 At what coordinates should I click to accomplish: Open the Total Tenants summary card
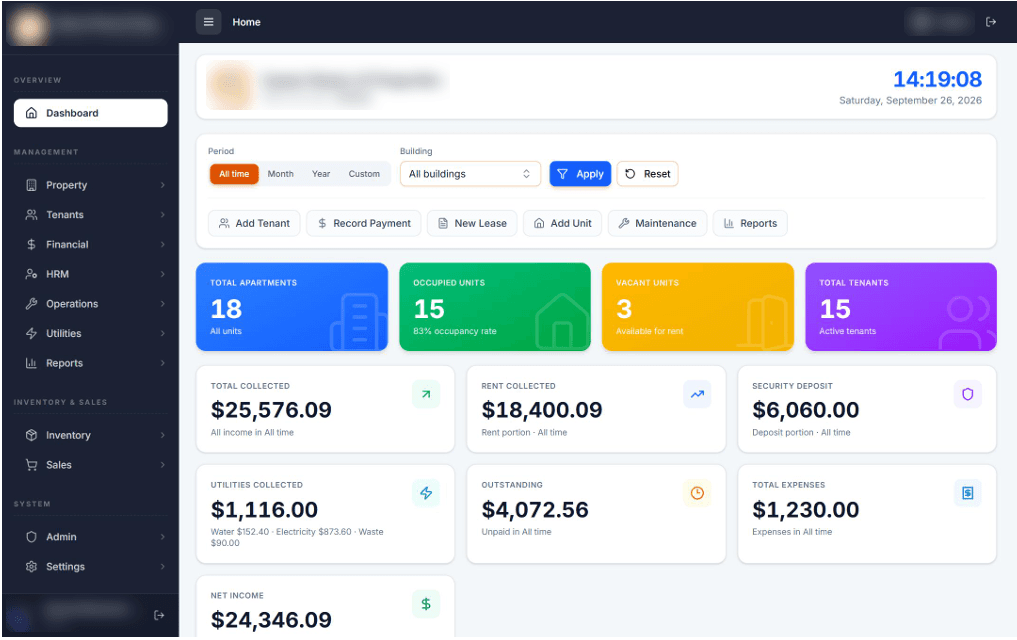pyautogui.click(x=901, y=307)
